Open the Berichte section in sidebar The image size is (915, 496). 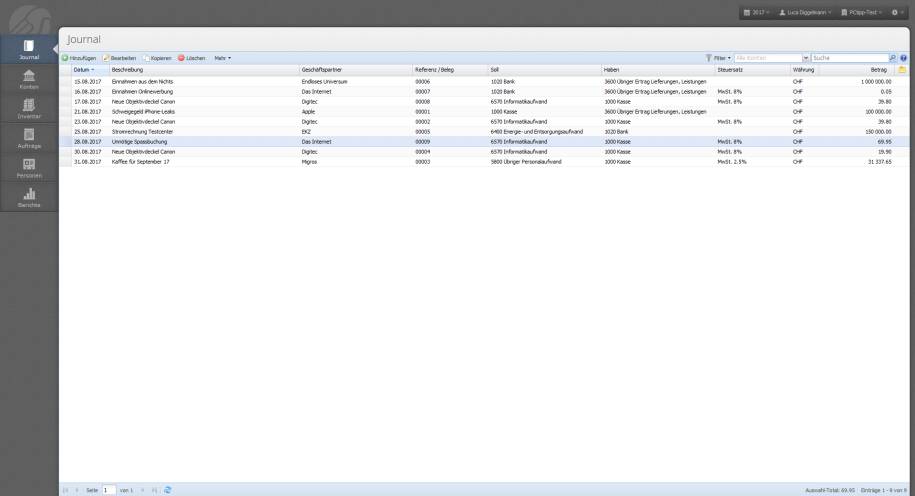coord(29,198)
